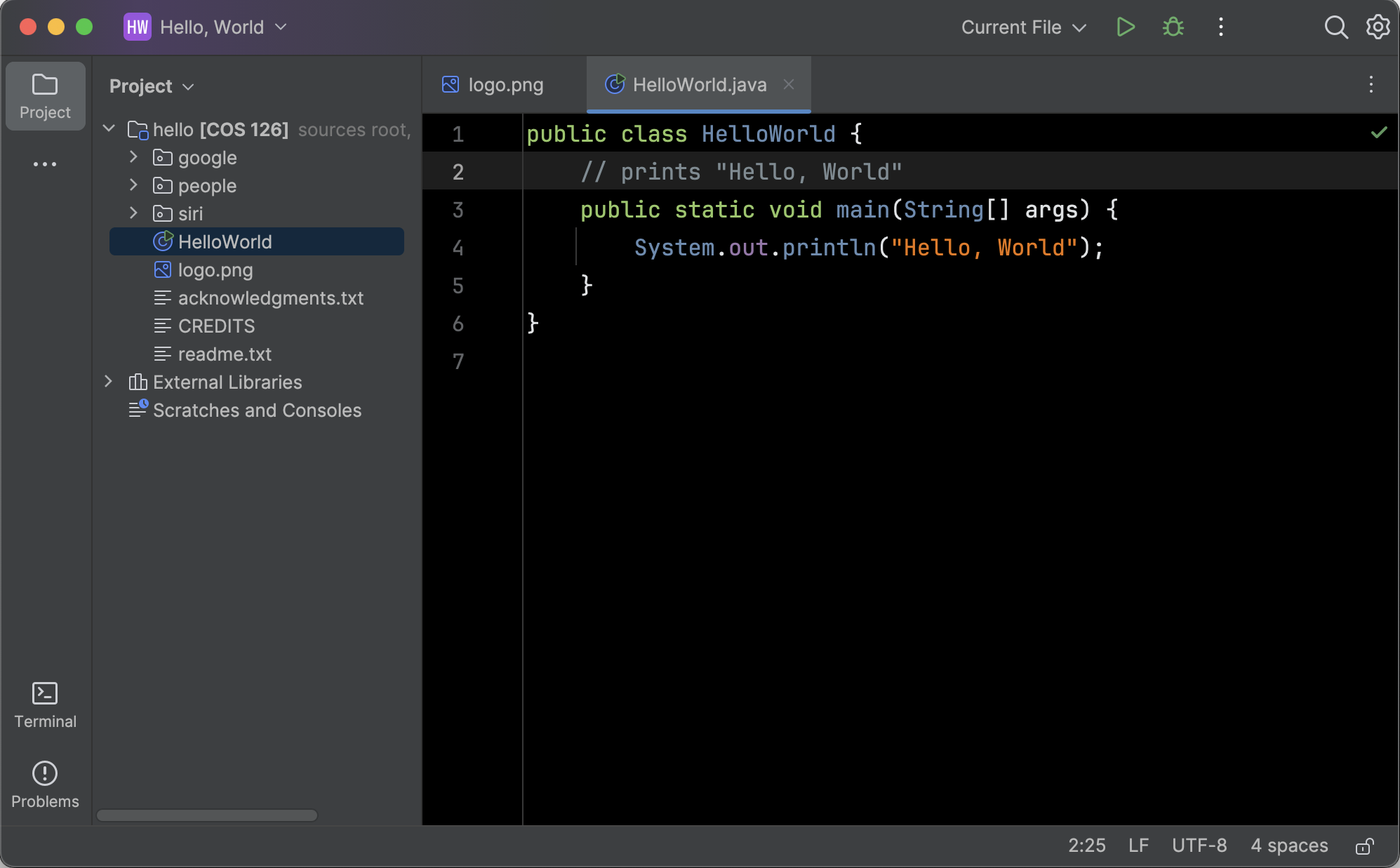
Task: Click the green checkmark gutter indicator line 1
Action: [x=1379, y=132]
